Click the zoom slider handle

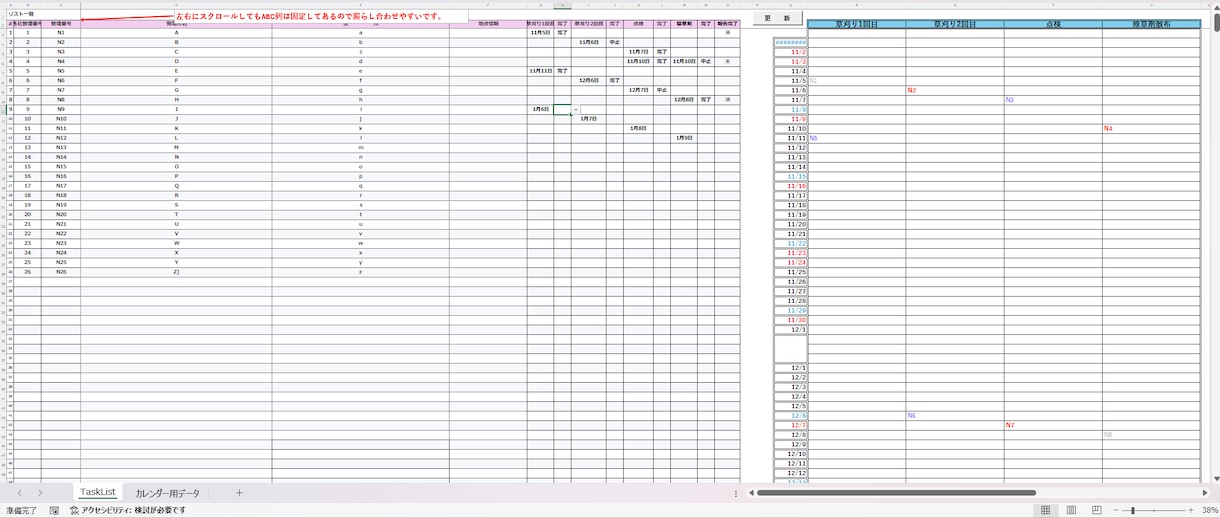pyautogui.click(x=1133, y=510)
